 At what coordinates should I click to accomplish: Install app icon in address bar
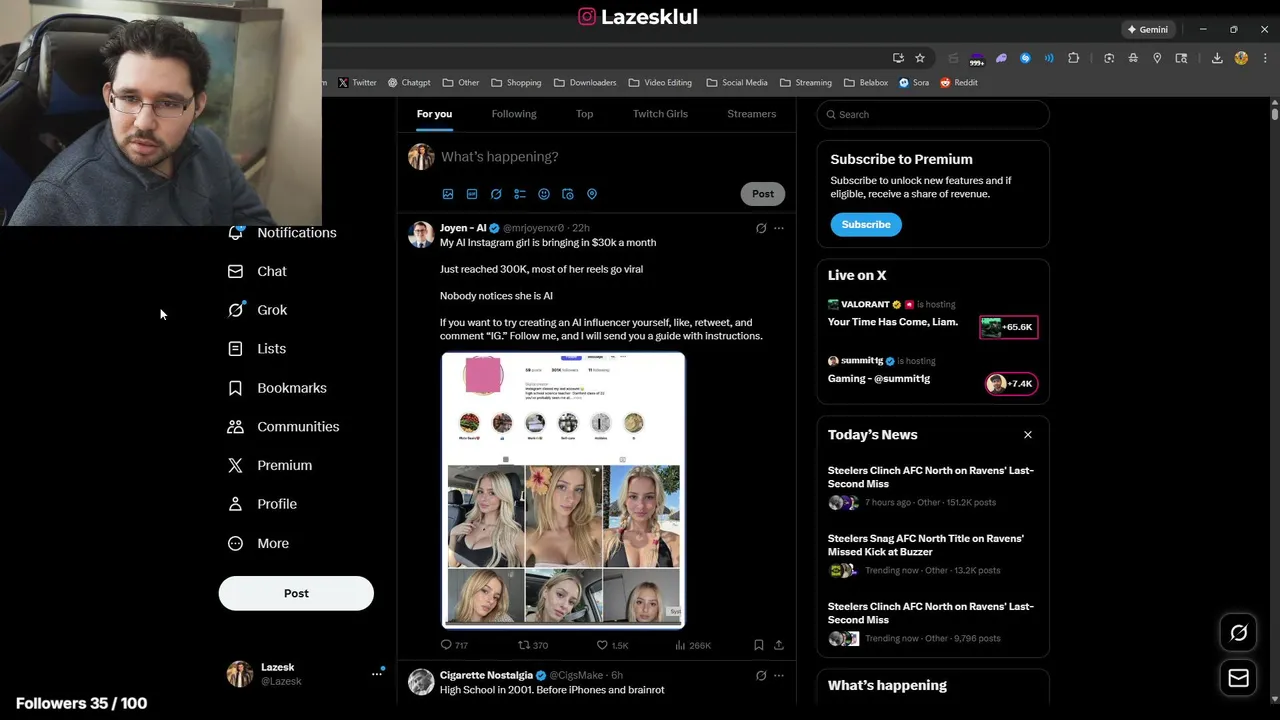pyautogui.click(x=898, y=58)
